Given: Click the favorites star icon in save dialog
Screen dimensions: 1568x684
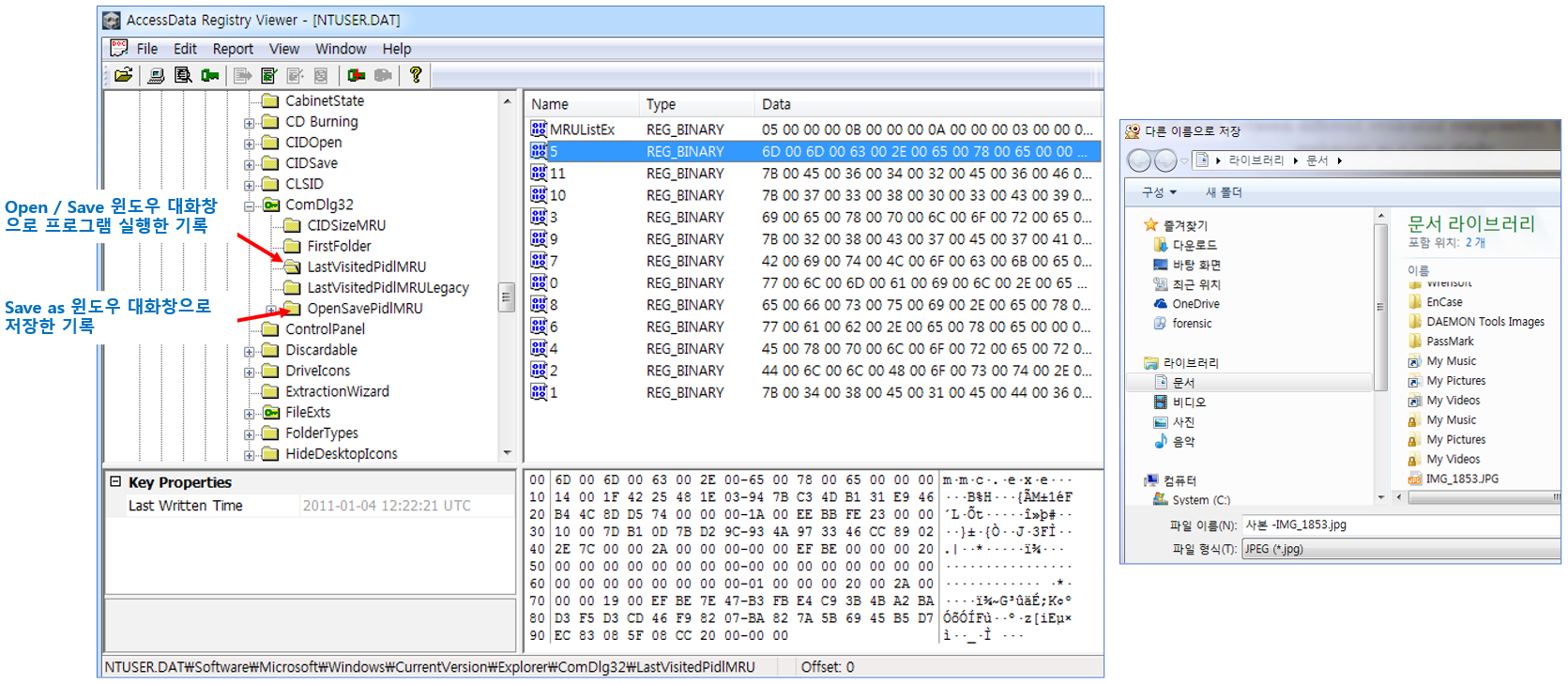Looking at the screenshot, I should [x=1150, y=225].
